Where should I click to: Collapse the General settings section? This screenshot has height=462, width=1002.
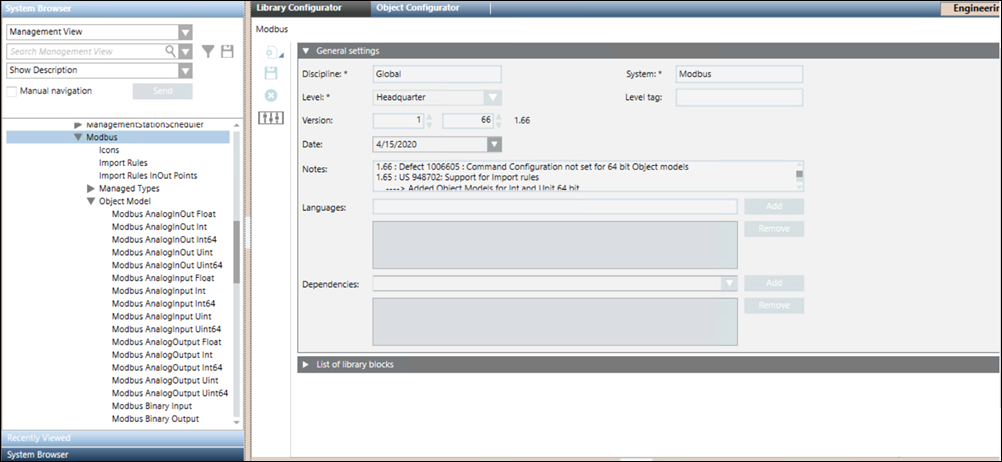pyautogui.click(x=306, y=50)
